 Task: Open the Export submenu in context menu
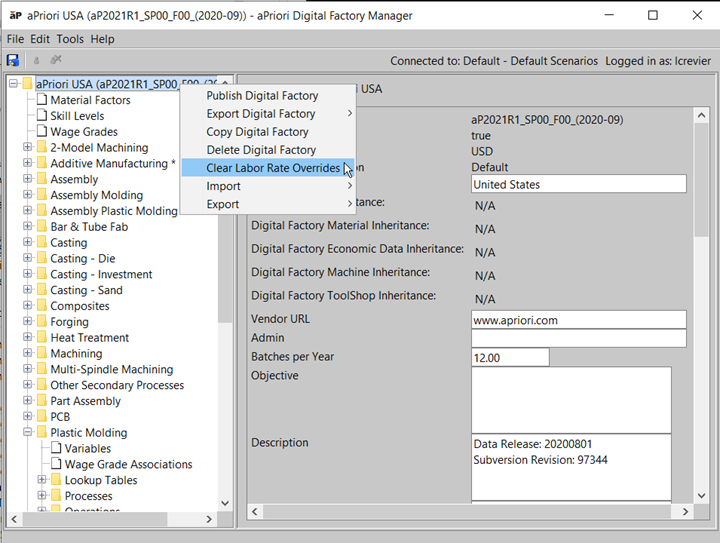[x=268, y=204]
